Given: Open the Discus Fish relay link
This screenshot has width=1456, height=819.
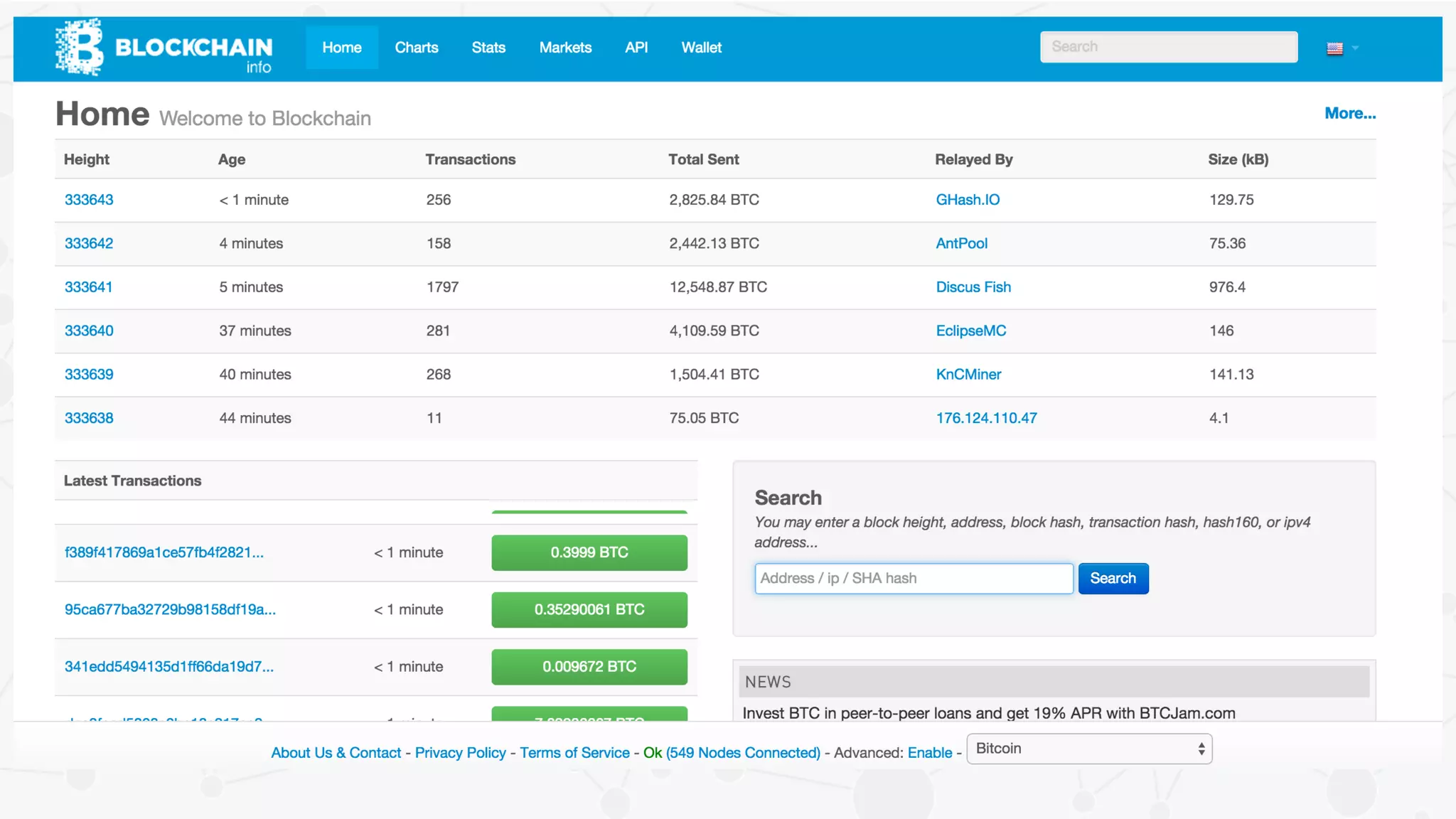Looking at the screenshot, I should coord(973,287).
